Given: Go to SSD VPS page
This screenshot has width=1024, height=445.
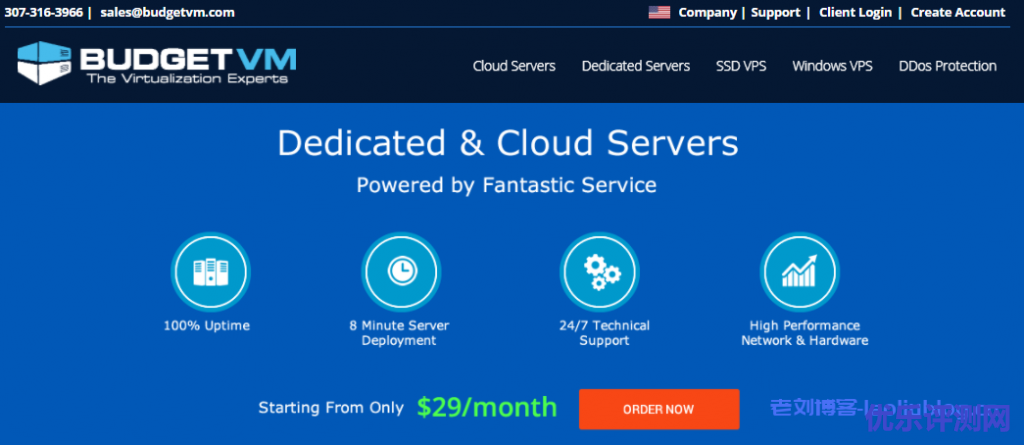Looking at the screenshot, I should coord(741,66).
